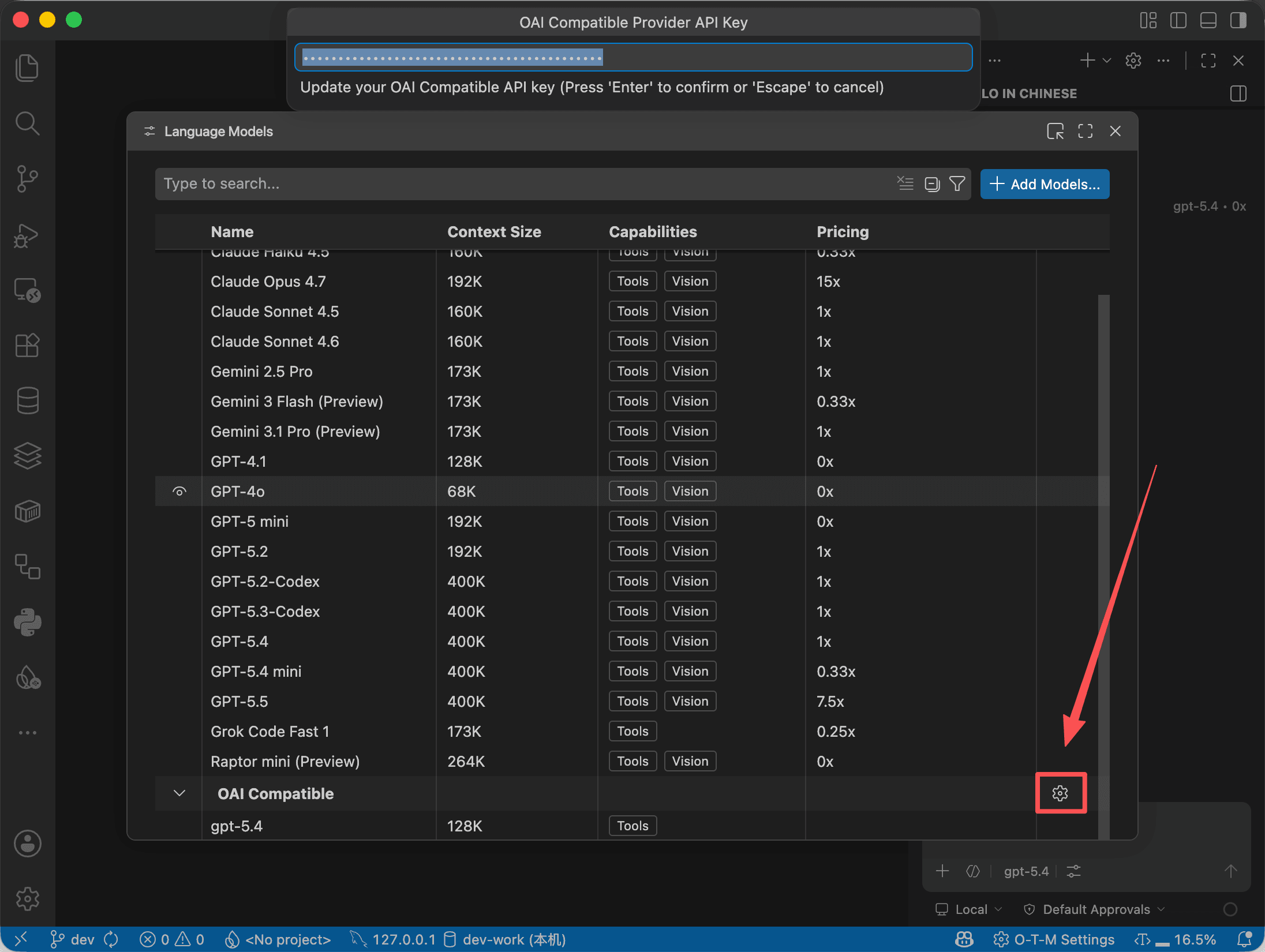Show additional views via activity bar ellipsis
The height and width of the screenshot is (952, 1265).
click(27, 733)
